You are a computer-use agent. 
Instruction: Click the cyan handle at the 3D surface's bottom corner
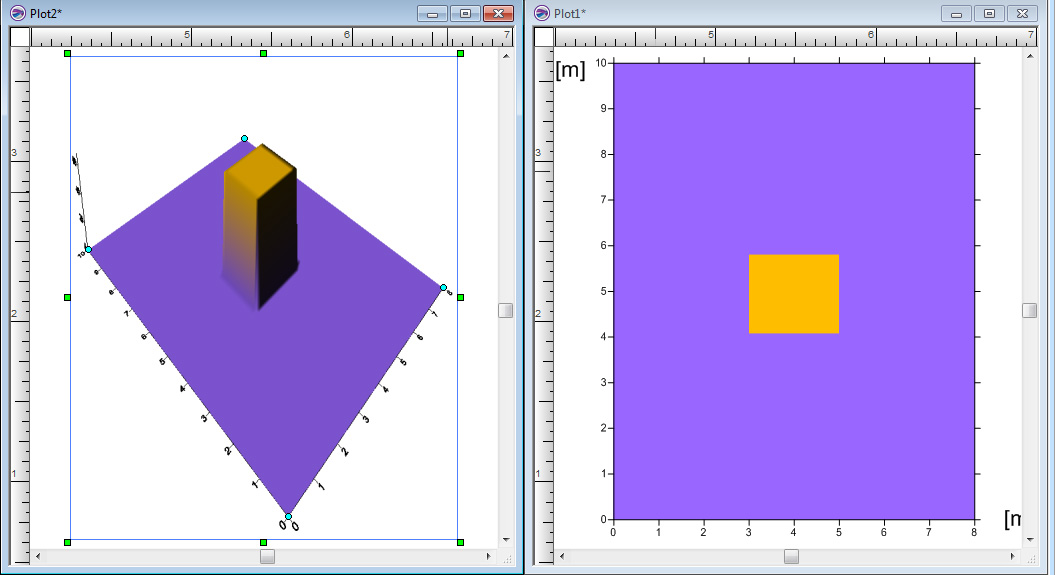[x=289, y=516]
